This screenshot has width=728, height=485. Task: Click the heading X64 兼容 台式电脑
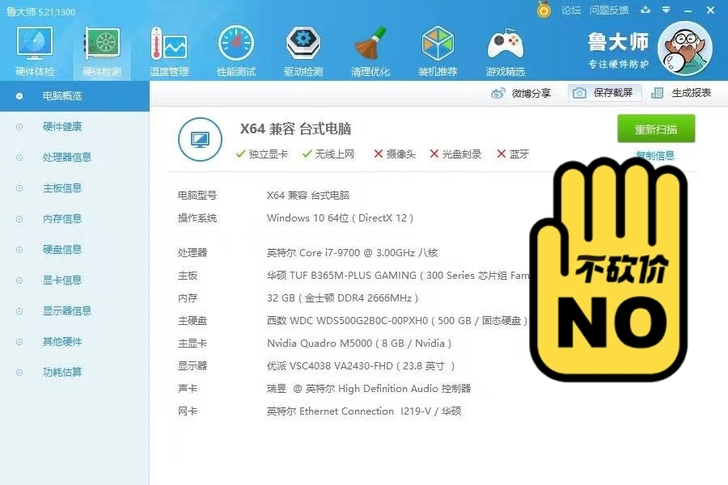point(295,129)
